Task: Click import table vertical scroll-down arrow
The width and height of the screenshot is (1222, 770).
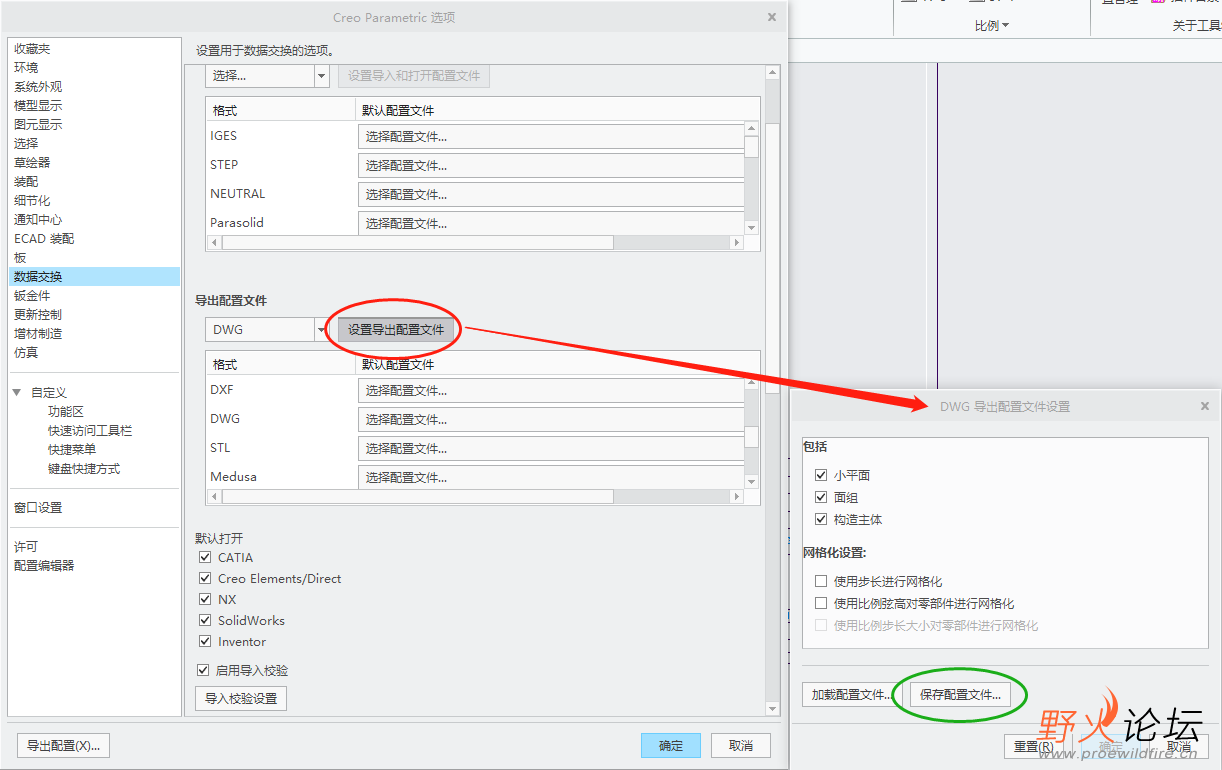Action: point(751,228)
